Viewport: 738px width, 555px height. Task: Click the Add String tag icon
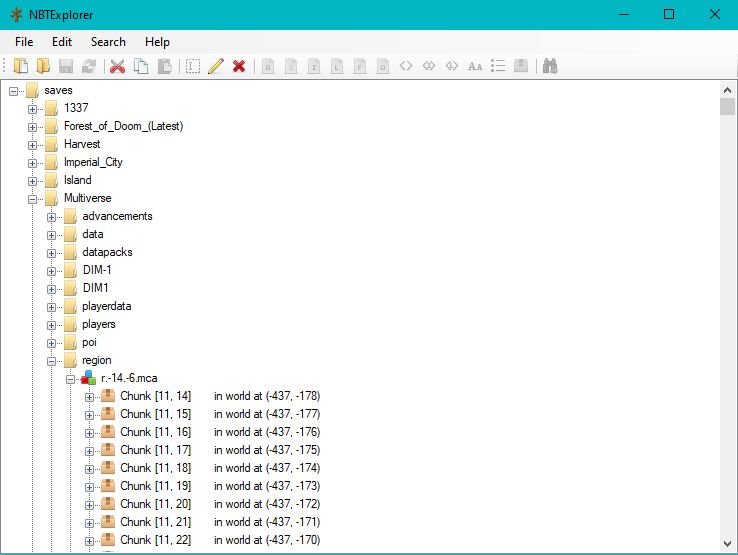(x=475, y=66)
